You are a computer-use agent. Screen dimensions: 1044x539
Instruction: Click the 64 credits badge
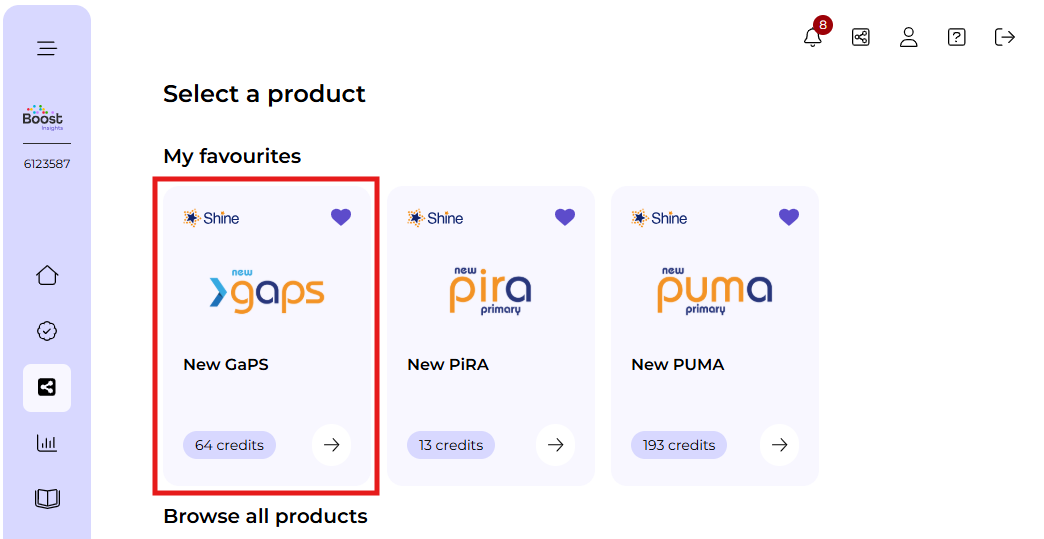[229, 445]
